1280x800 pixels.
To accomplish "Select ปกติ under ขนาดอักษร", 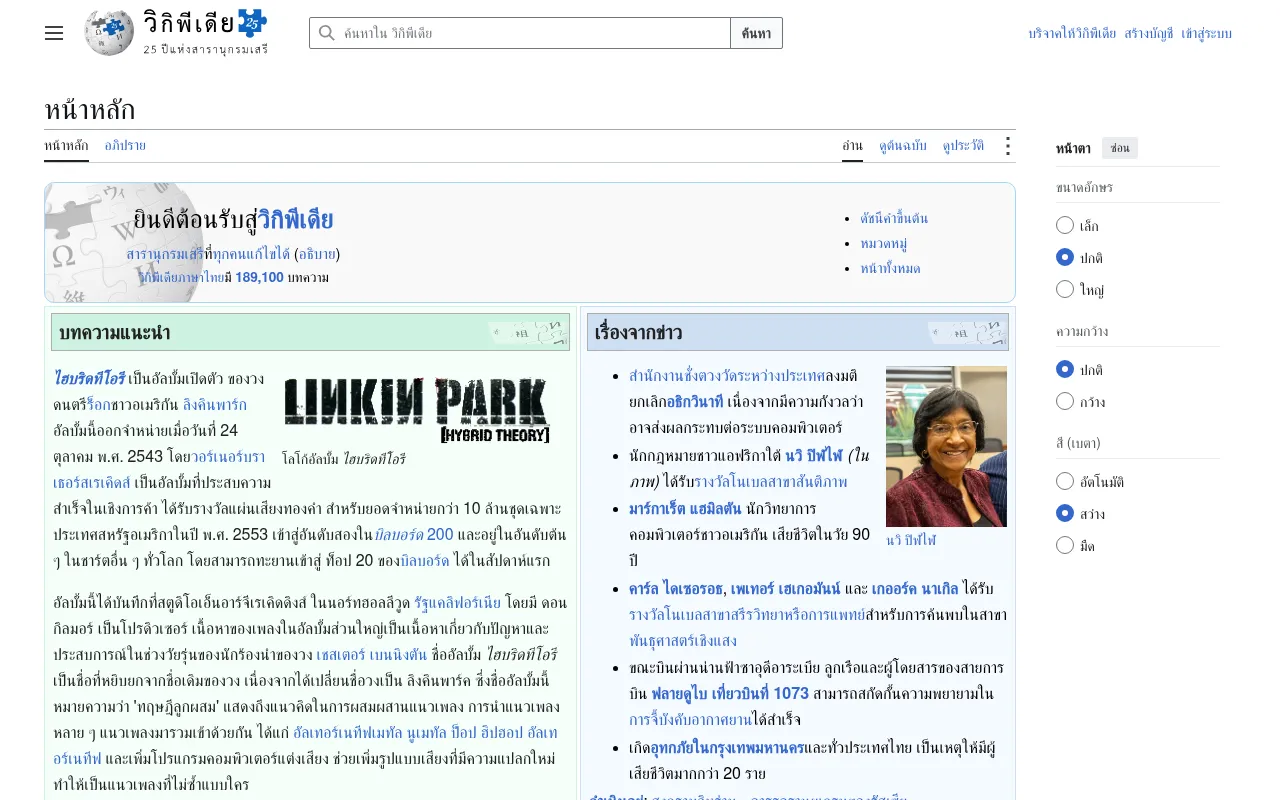I will (1065, 257).
